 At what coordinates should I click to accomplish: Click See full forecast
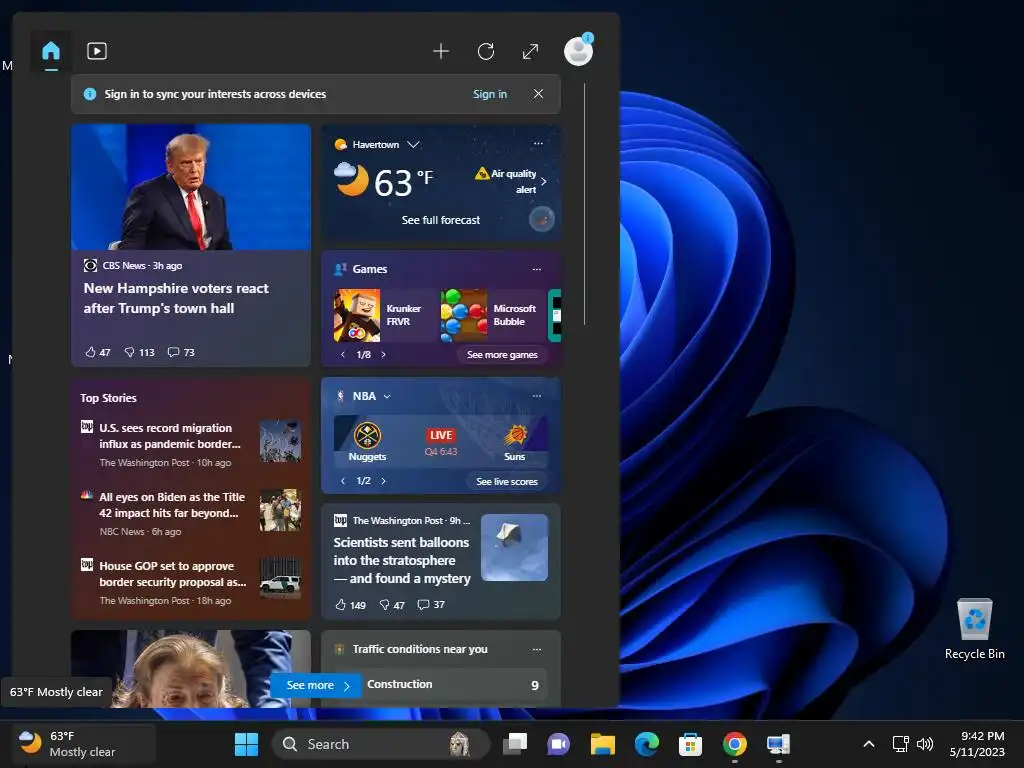(441, 220)
